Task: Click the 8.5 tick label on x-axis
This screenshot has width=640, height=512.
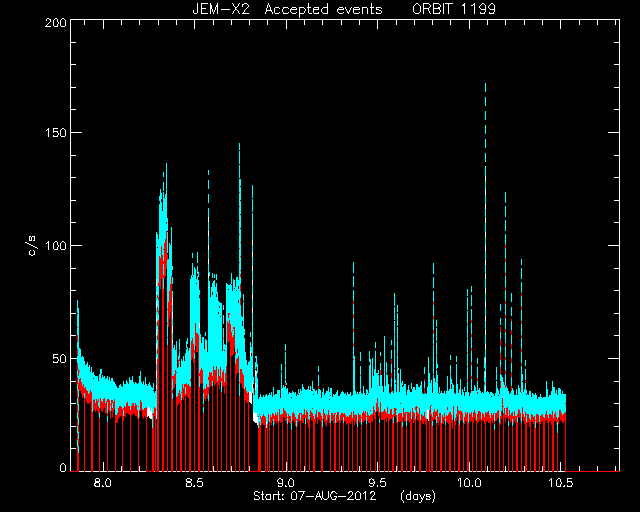Action: point(194,483)
